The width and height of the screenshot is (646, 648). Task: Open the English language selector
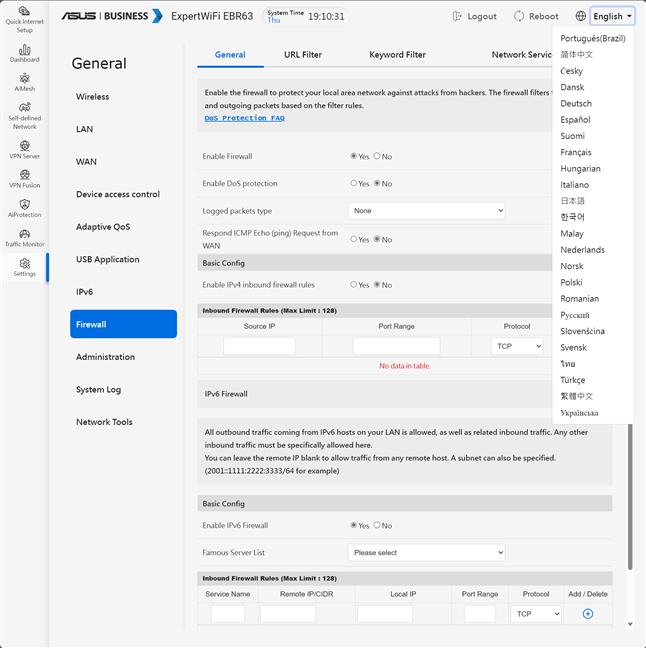(x=612, y=16)
